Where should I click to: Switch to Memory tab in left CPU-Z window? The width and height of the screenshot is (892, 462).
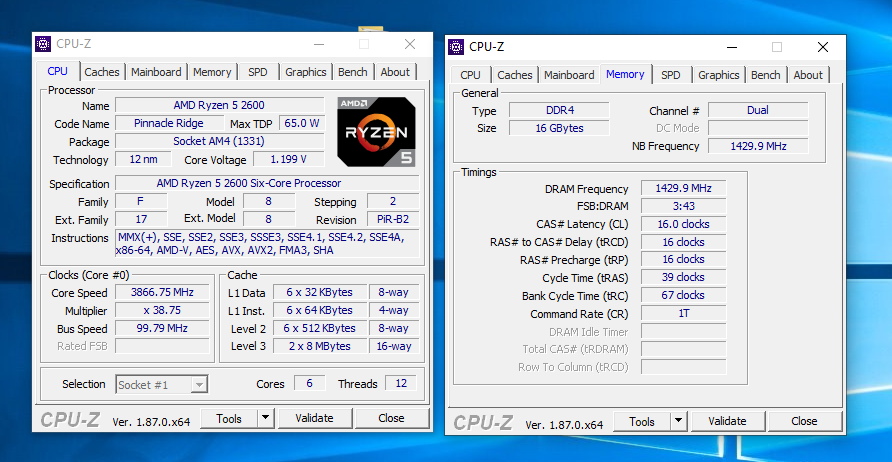point(212,72)
